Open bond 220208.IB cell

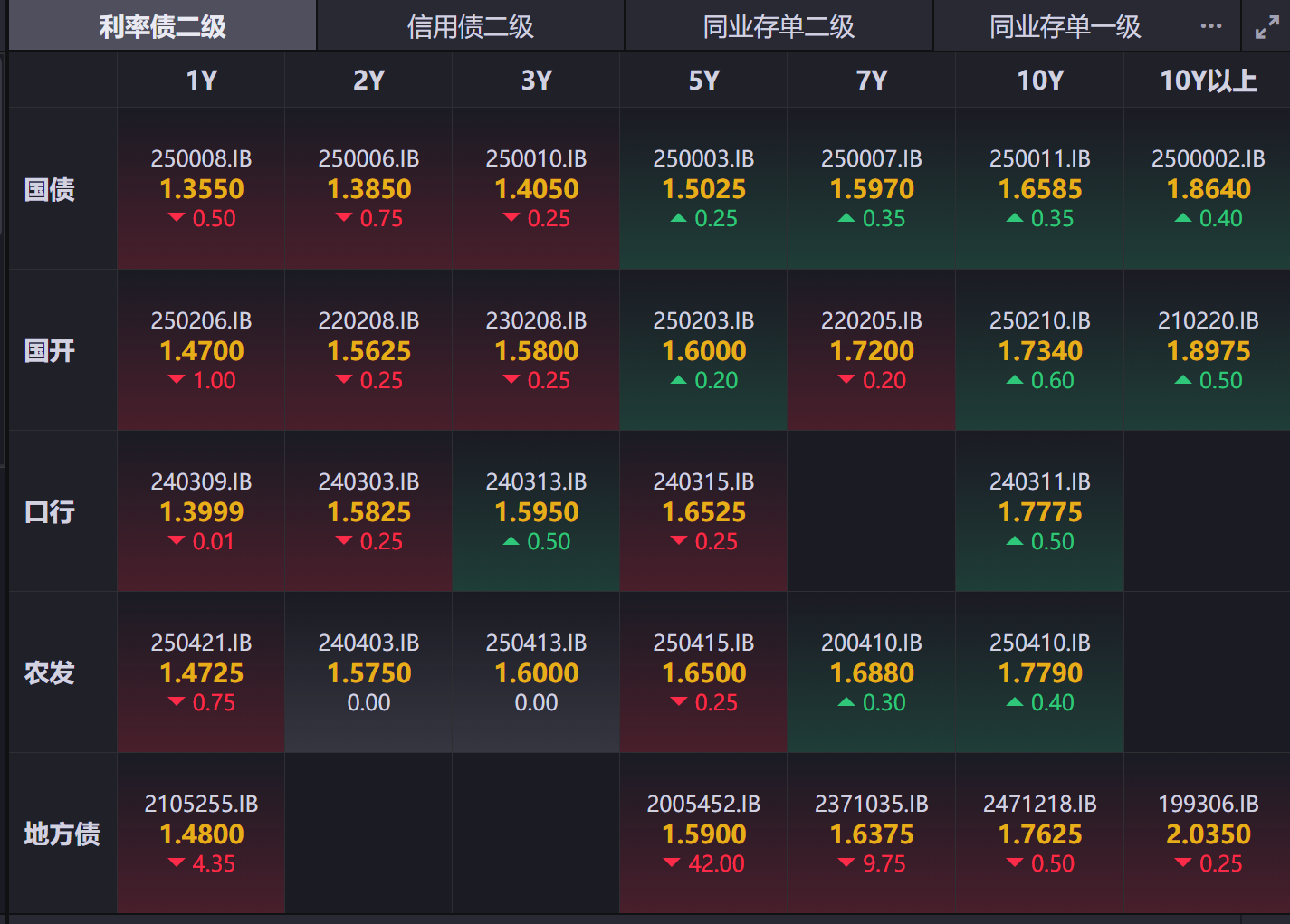coord(368,350)
